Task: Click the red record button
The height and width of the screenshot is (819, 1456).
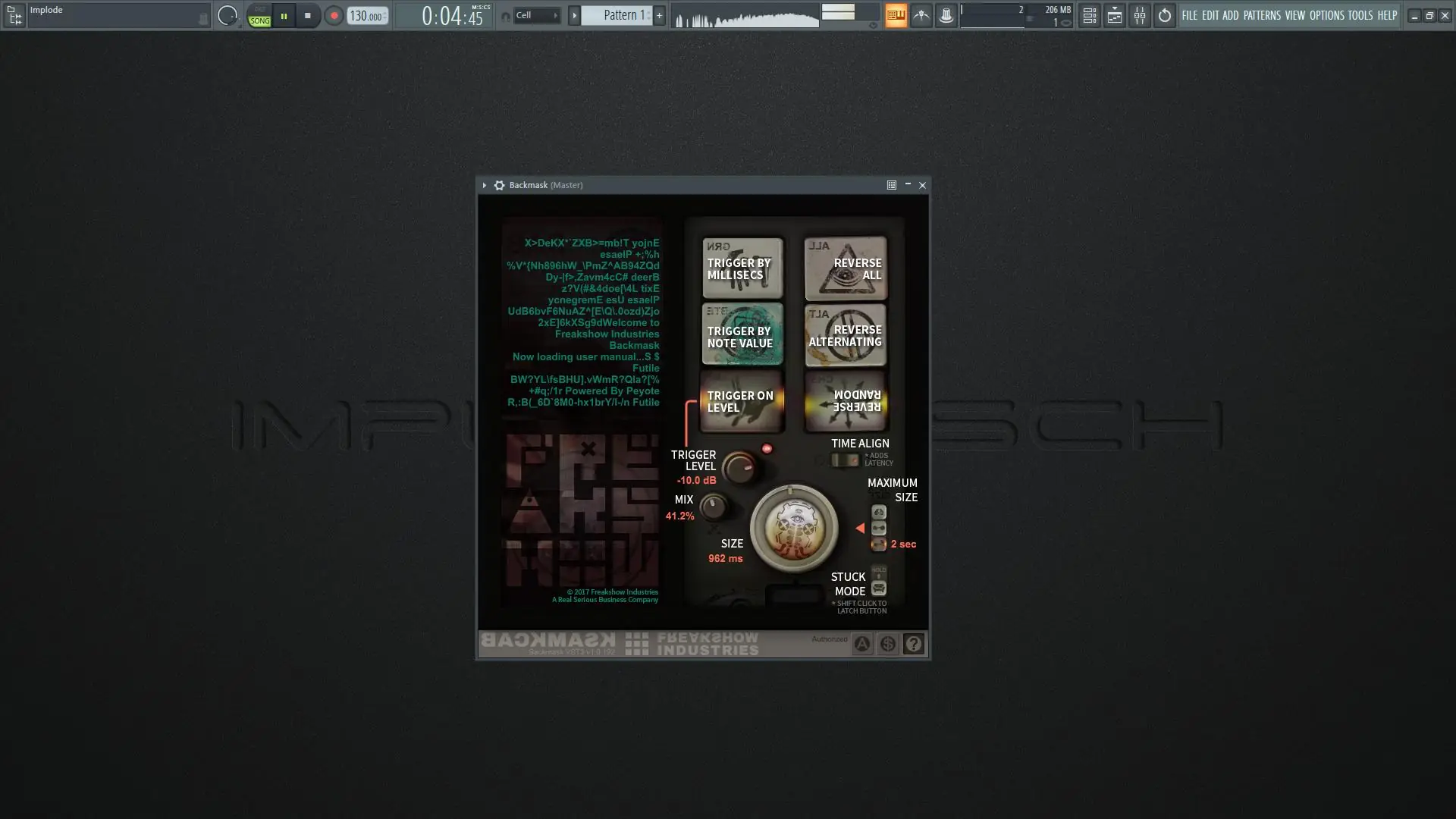Action: point(334,16)
